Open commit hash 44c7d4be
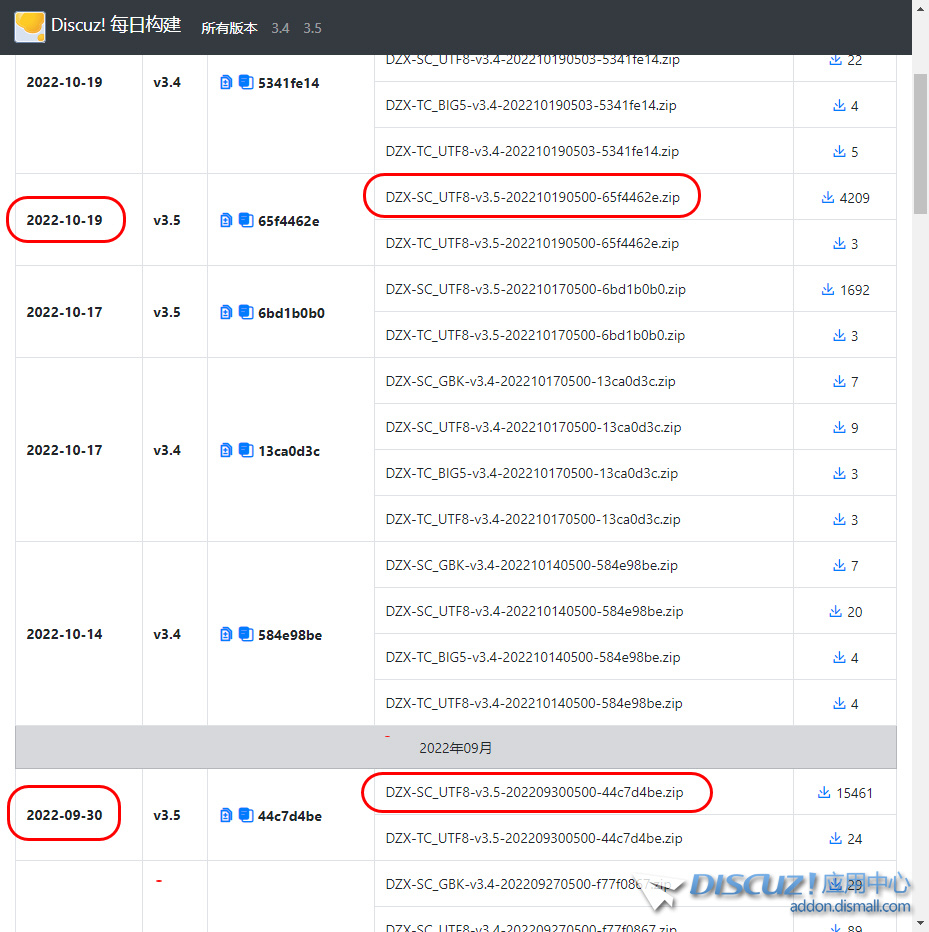The width and height of the screenshot is (929, 932). point(290,816)
